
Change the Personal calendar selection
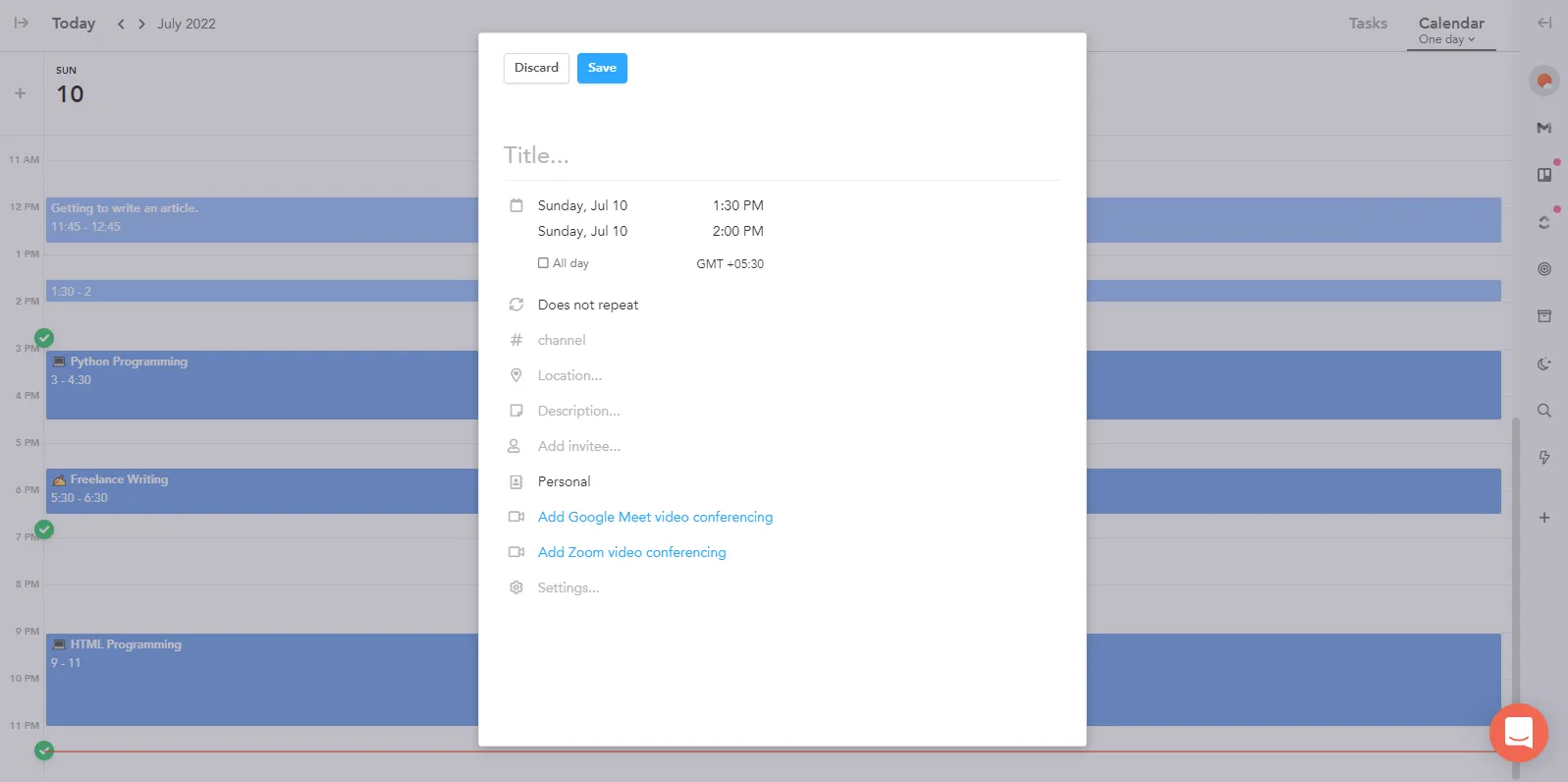click(x=564, y=481)
